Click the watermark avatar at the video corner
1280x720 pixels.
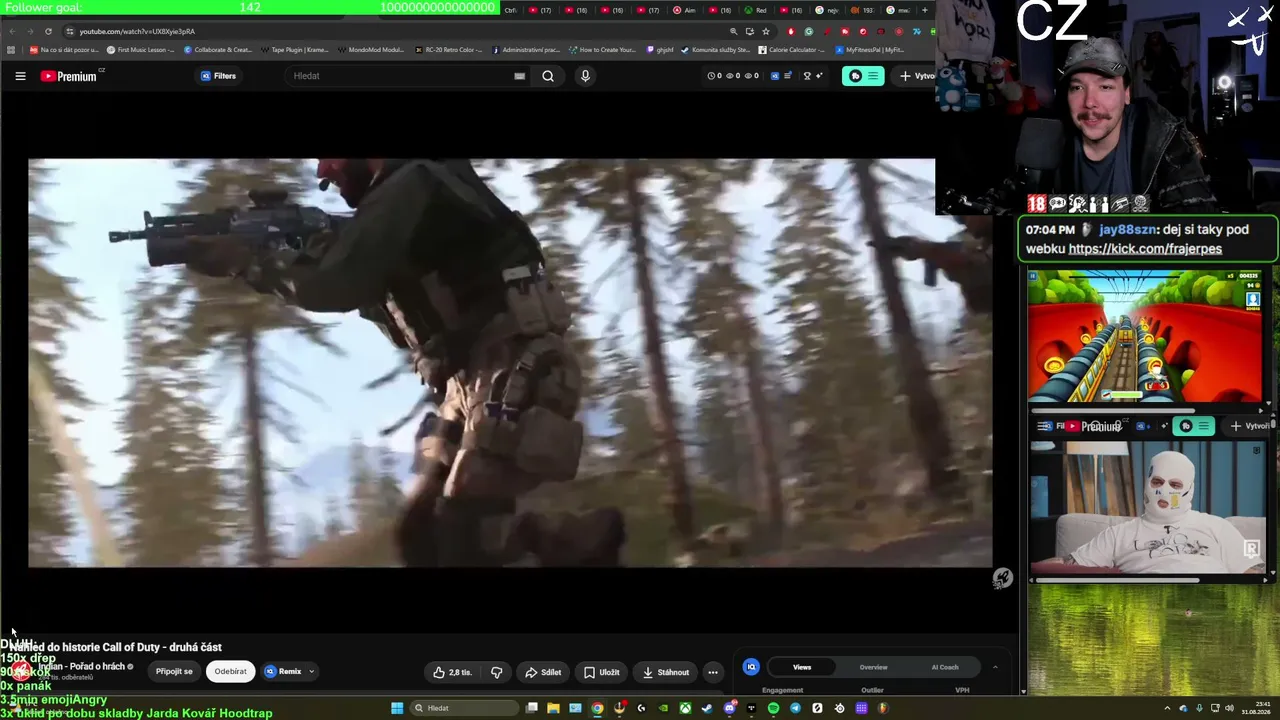[x=1002, y=578]
